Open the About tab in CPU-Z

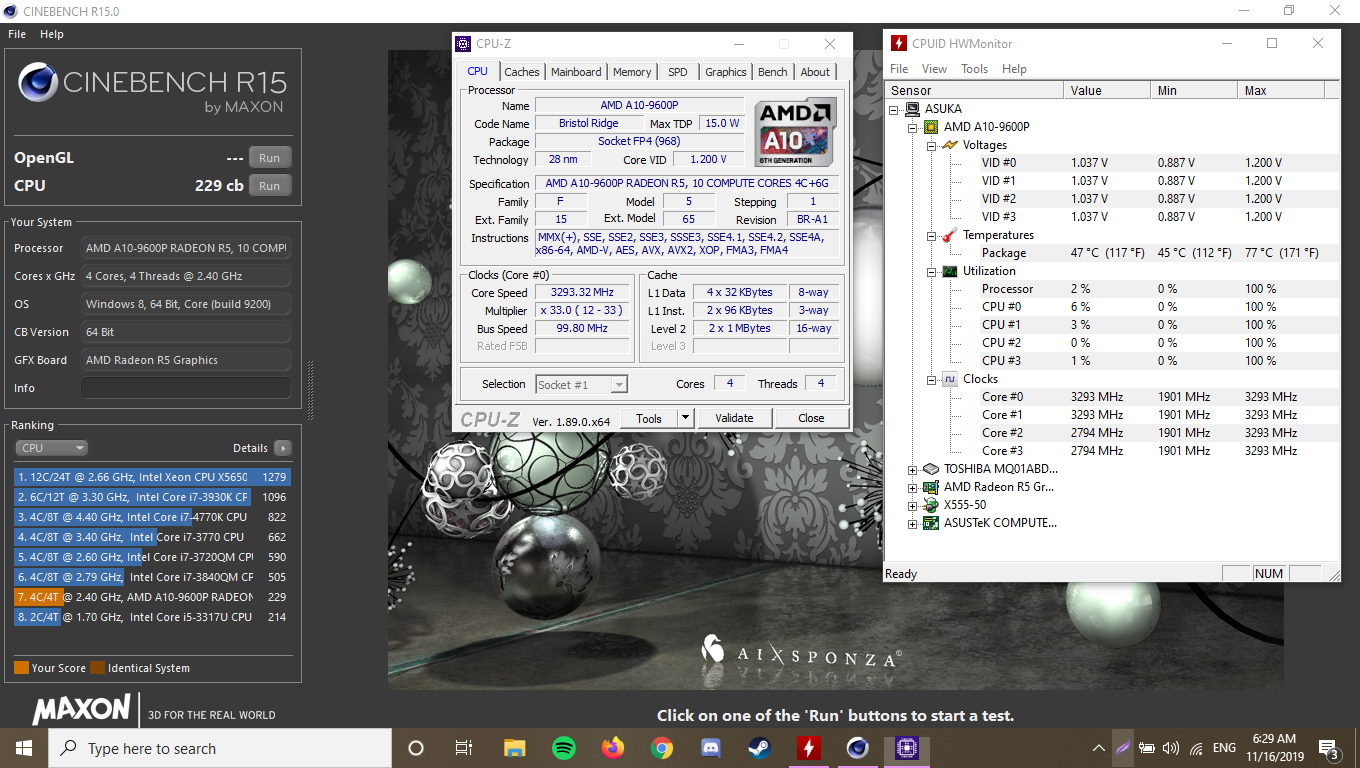click(x=815, y=72)
